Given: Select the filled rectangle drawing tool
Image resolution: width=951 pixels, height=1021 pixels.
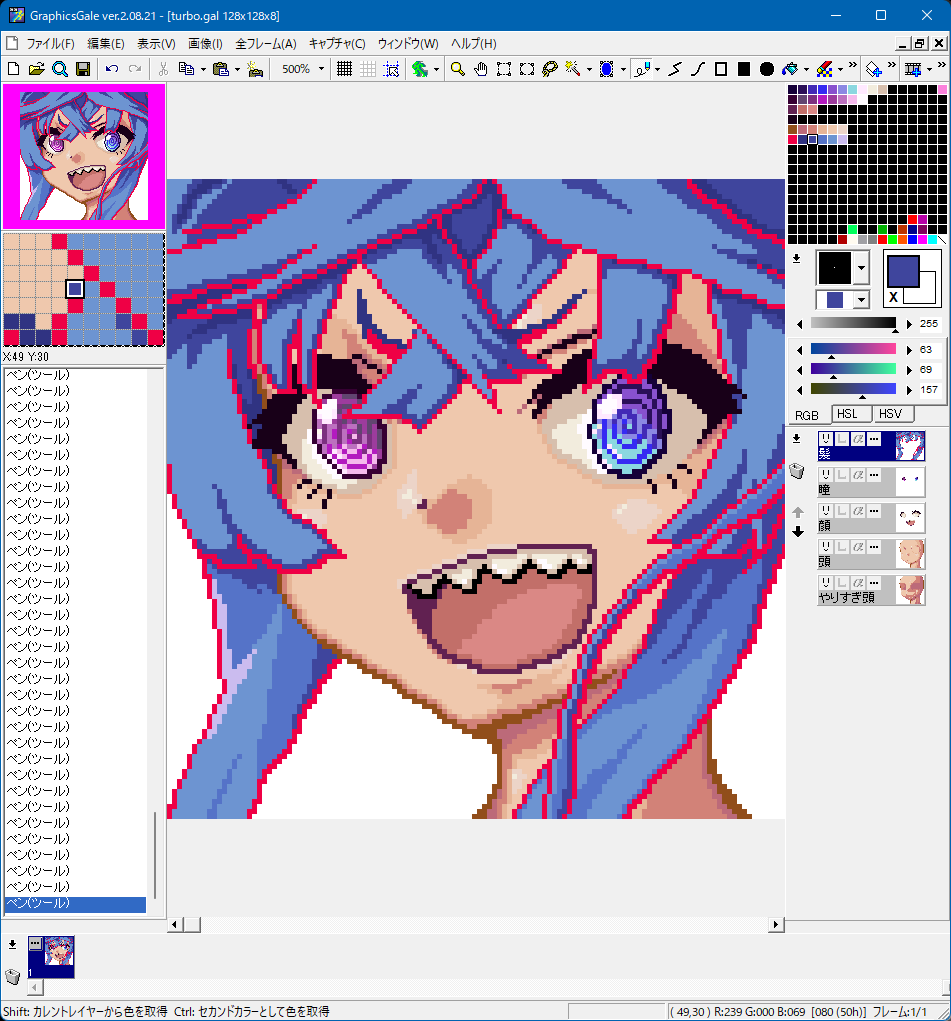Looking at the screenshot, I should pyautogui.click(x=744, y=69).
